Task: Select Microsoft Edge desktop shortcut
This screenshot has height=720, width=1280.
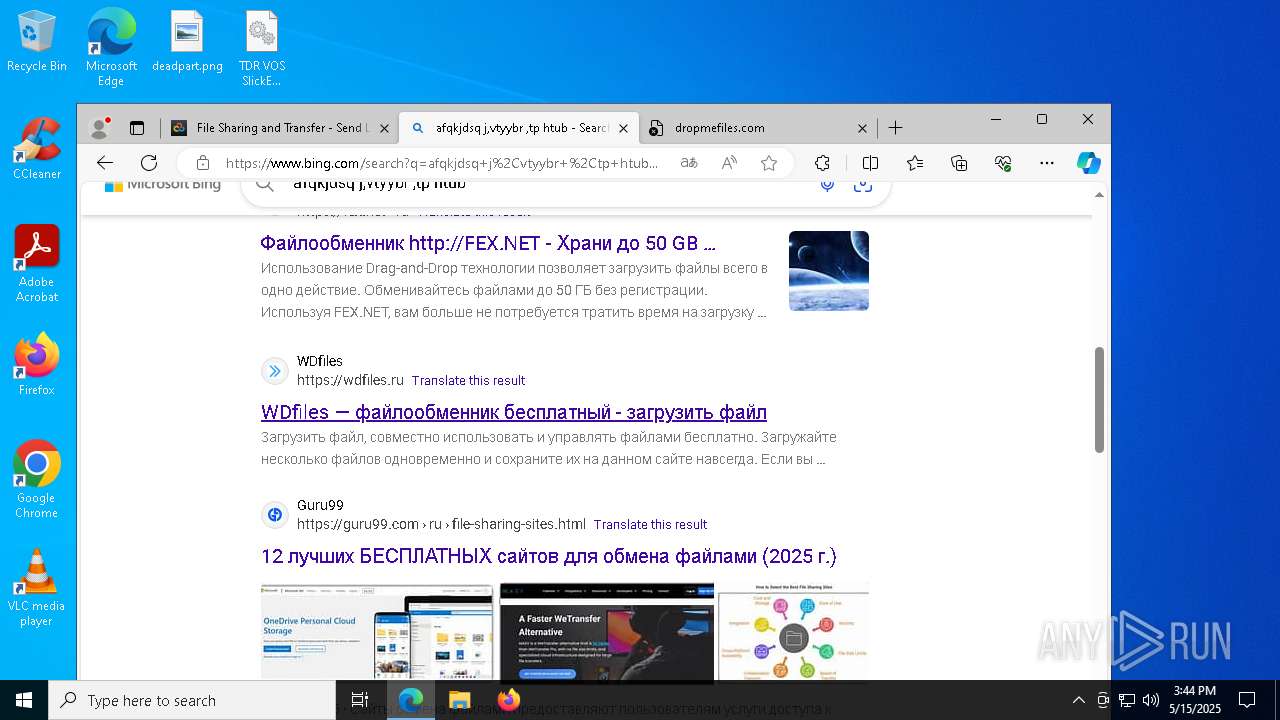Action: click(111, 49)
